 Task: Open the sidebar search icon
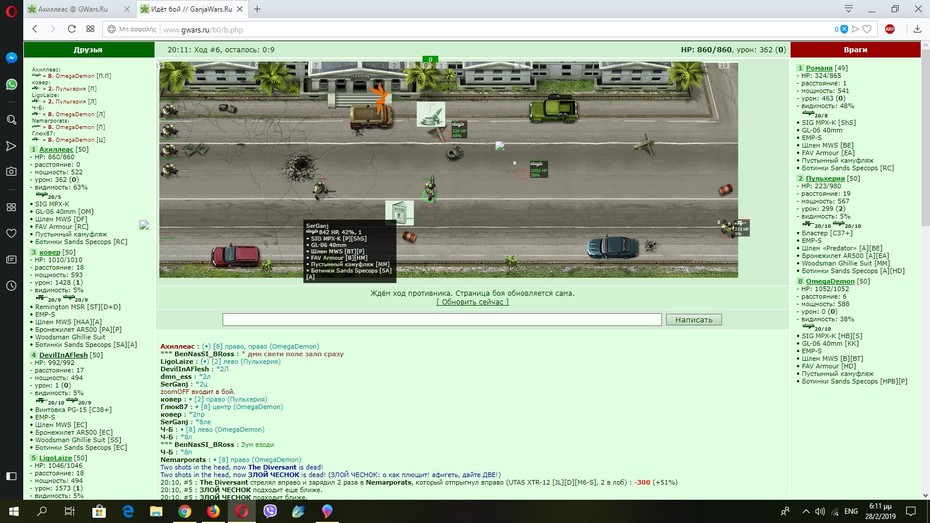click(11, 119)
